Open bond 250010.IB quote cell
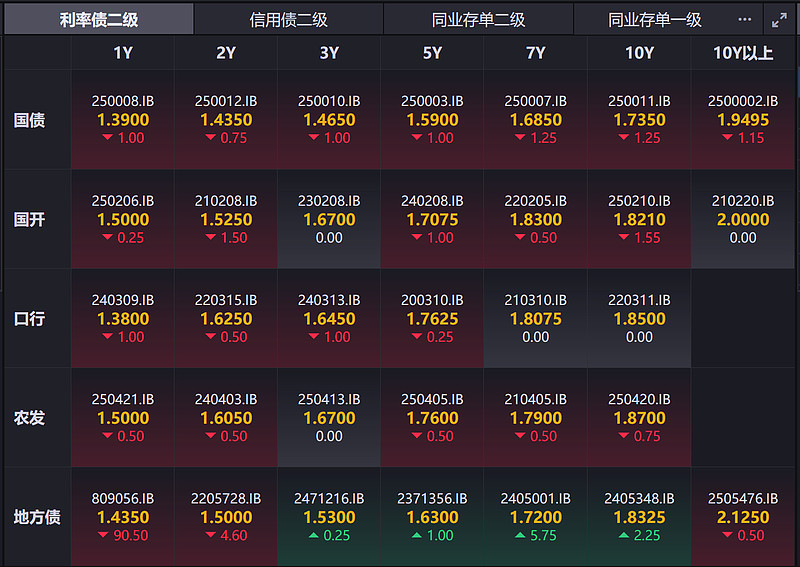Screen dimensions: 800x567 329,120
